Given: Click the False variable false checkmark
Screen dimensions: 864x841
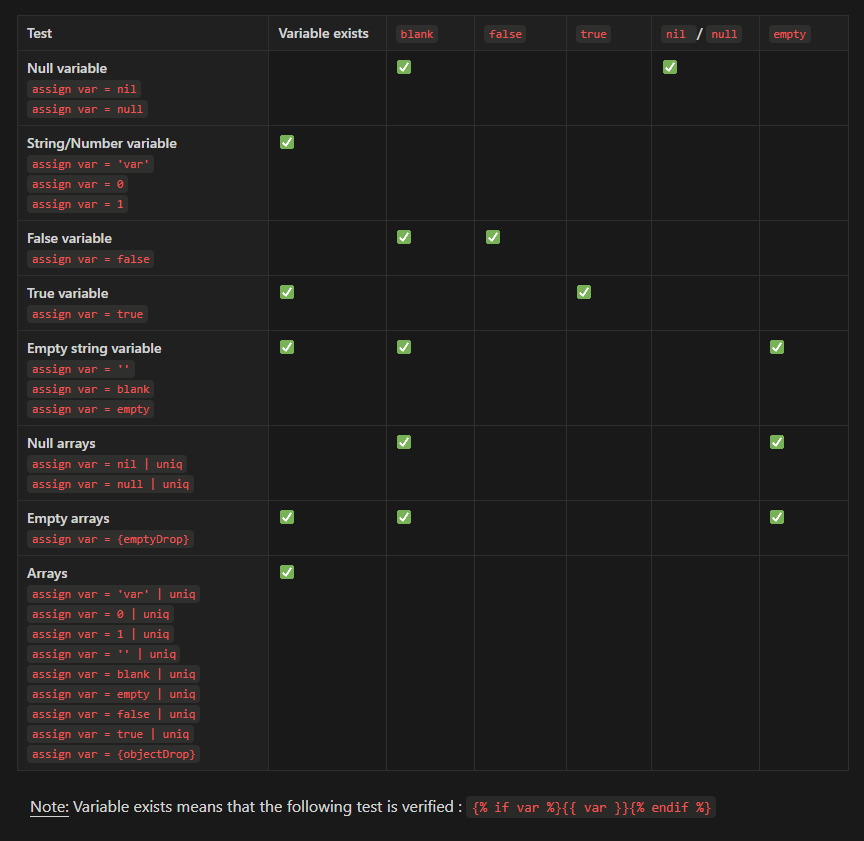Looking at the screenshot, I should [493, 237].
